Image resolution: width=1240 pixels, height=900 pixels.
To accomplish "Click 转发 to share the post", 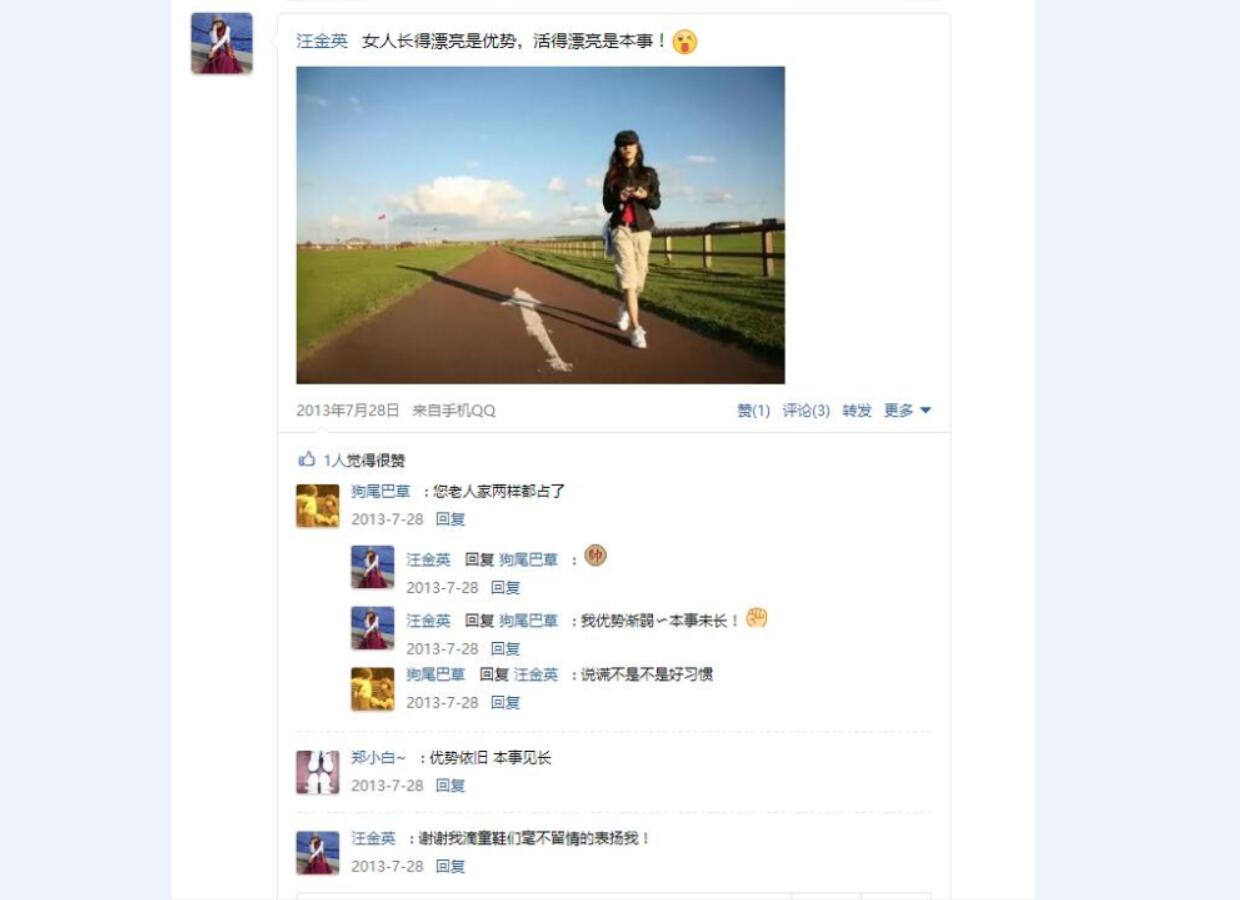I will pos(857,411).
